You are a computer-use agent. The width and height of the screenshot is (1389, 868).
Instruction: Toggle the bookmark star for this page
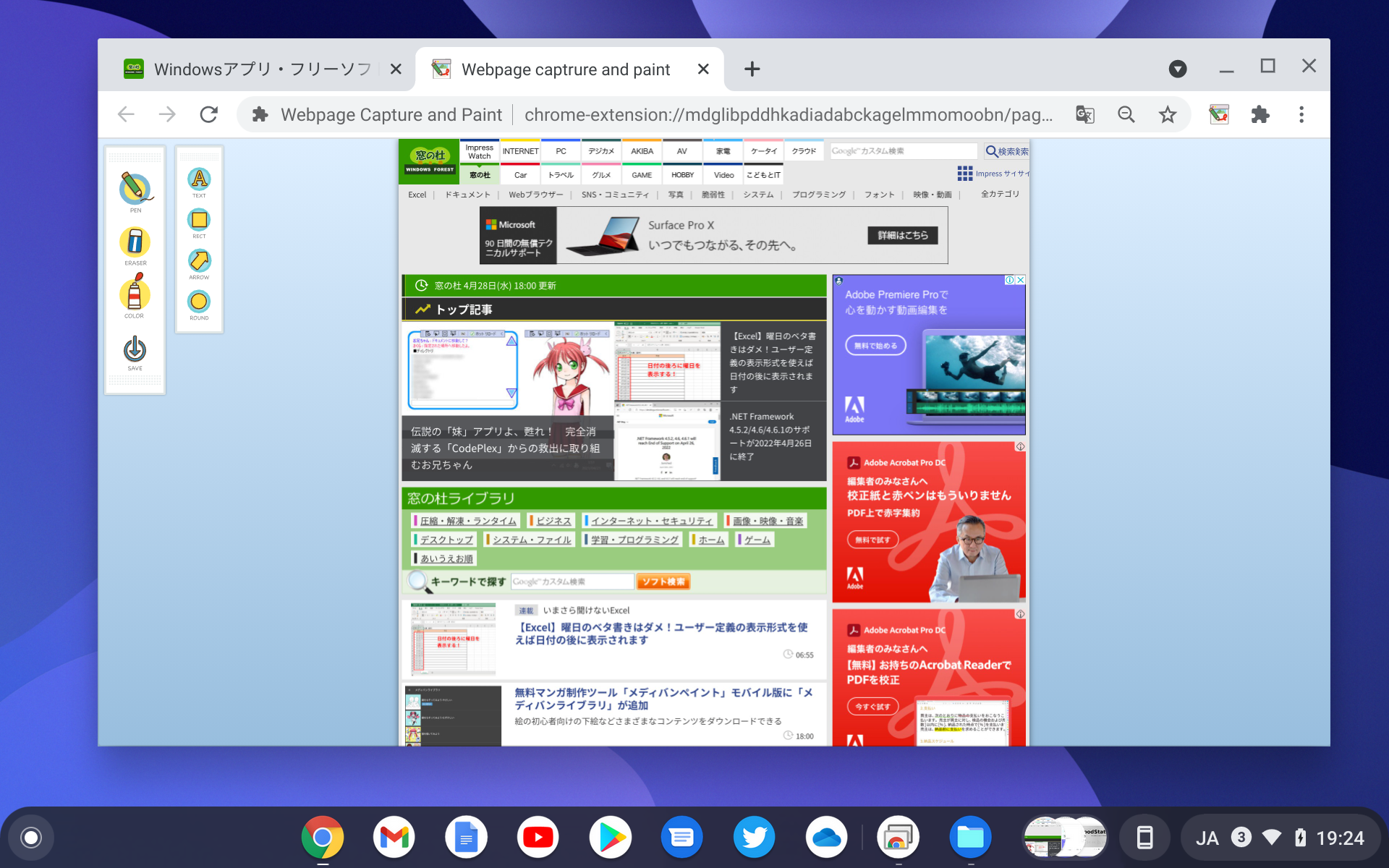(1168, 114)
